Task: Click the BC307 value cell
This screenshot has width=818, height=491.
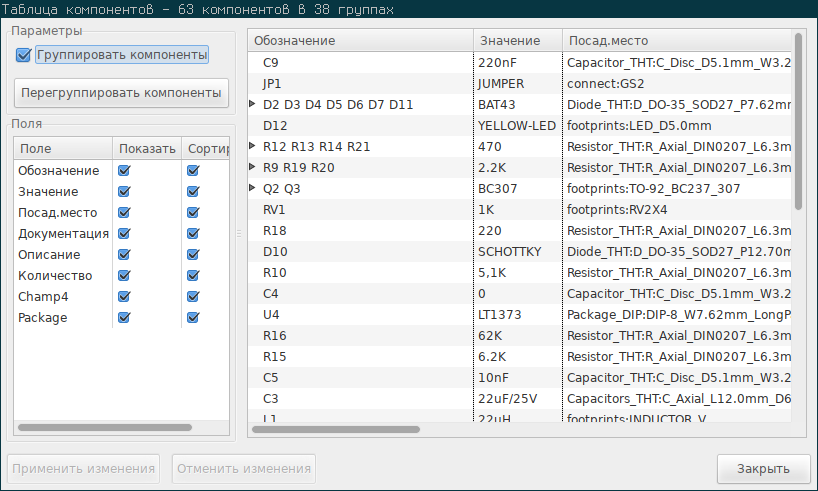Action: click(518, 188)
